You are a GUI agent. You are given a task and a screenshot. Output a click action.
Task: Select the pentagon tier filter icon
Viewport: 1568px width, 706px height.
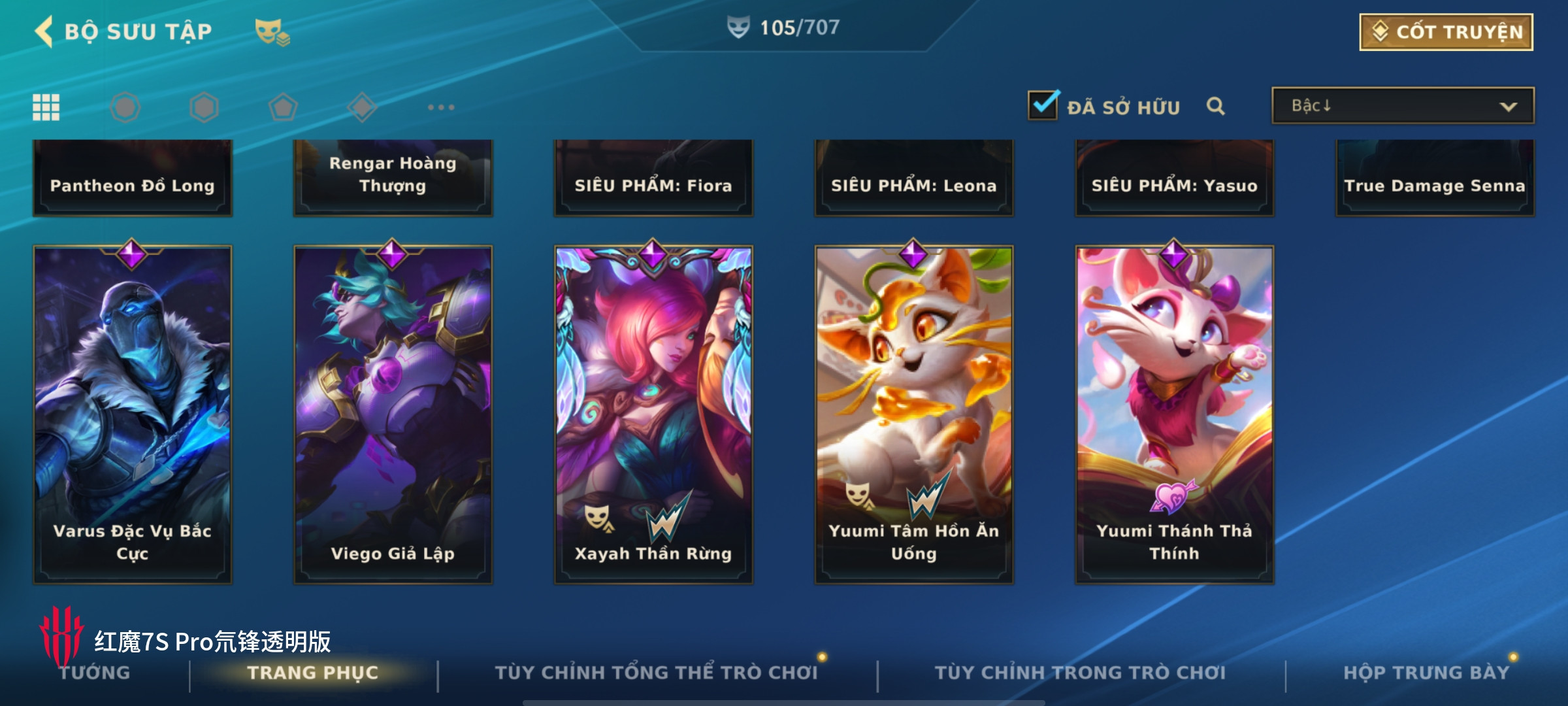pos(283,107)
